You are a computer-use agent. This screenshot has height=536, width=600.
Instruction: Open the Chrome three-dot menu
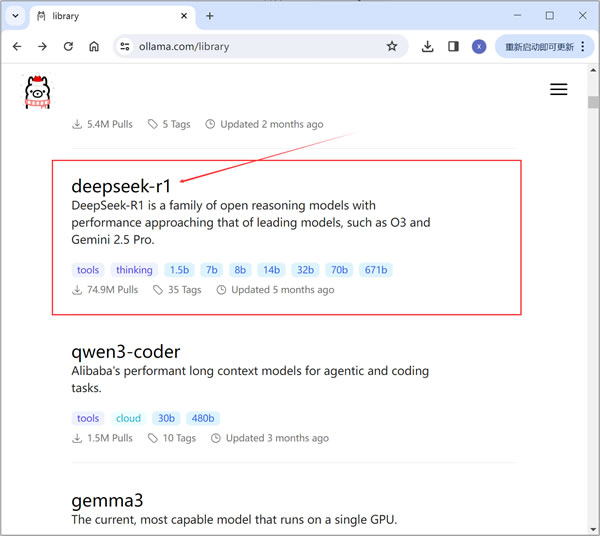[x=583, y=46]
